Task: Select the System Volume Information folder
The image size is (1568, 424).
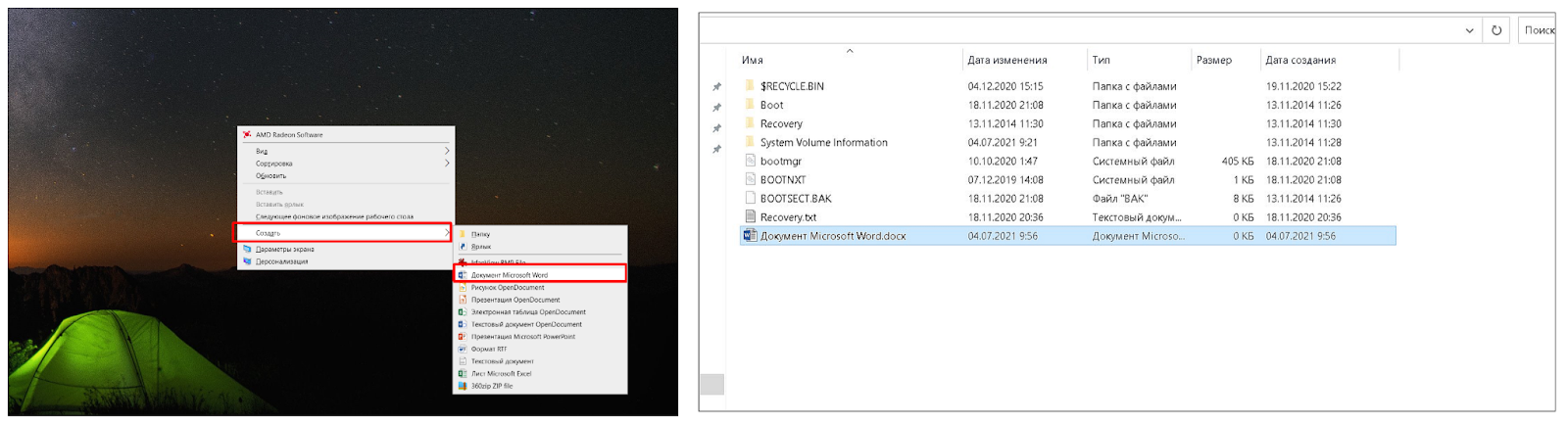Action: point(823,143)
